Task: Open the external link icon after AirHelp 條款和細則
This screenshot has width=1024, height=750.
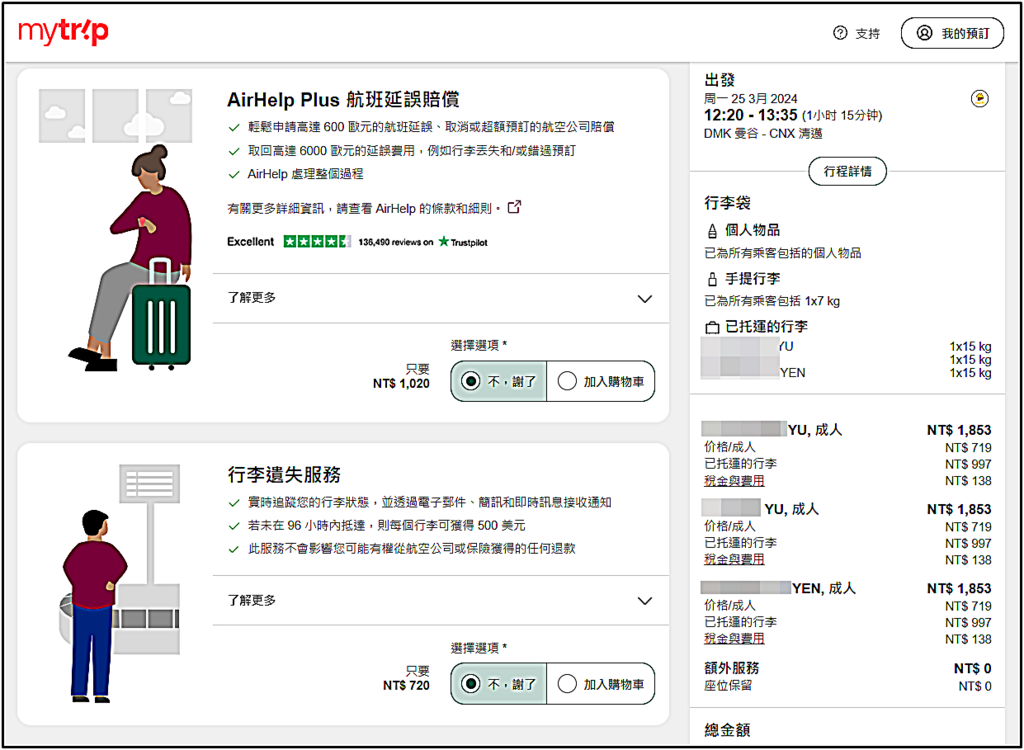Action: [x=515, y=207]
